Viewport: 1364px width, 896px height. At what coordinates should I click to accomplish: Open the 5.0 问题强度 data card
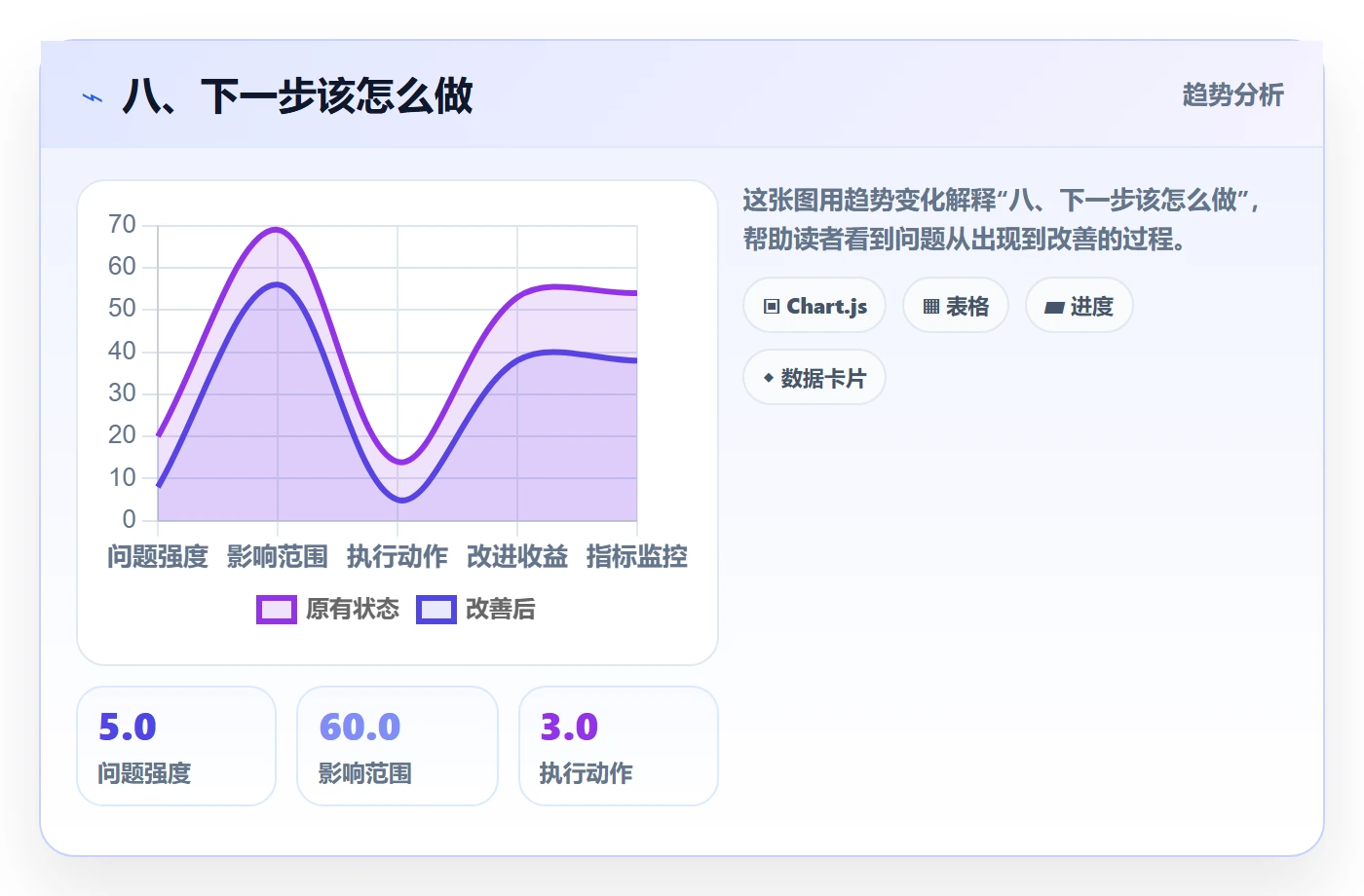coord(176,746)
